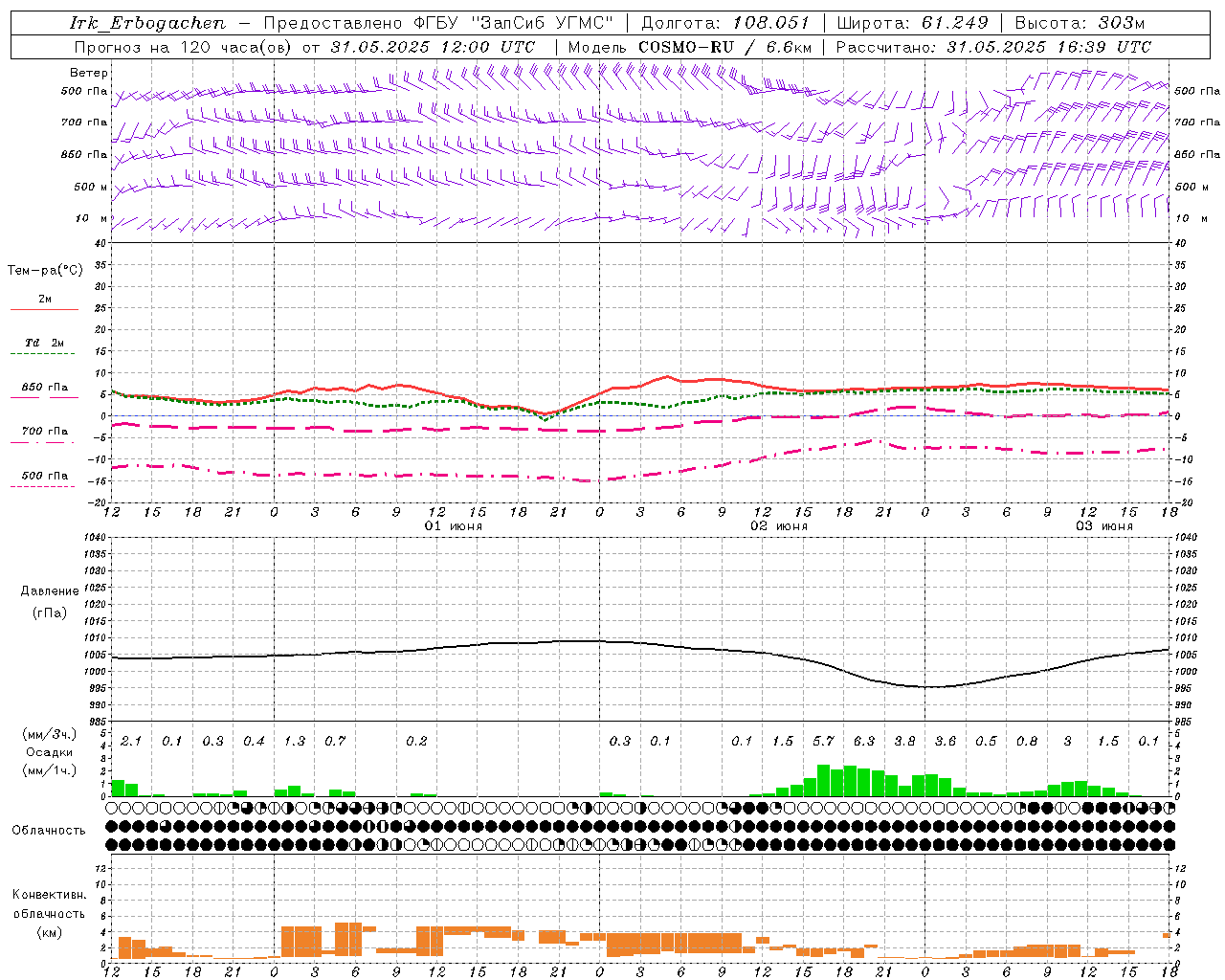This screenshot has width=1225, height=980.
Task: Select the (гПа) pressure unit label
Action: pos(50,612)
